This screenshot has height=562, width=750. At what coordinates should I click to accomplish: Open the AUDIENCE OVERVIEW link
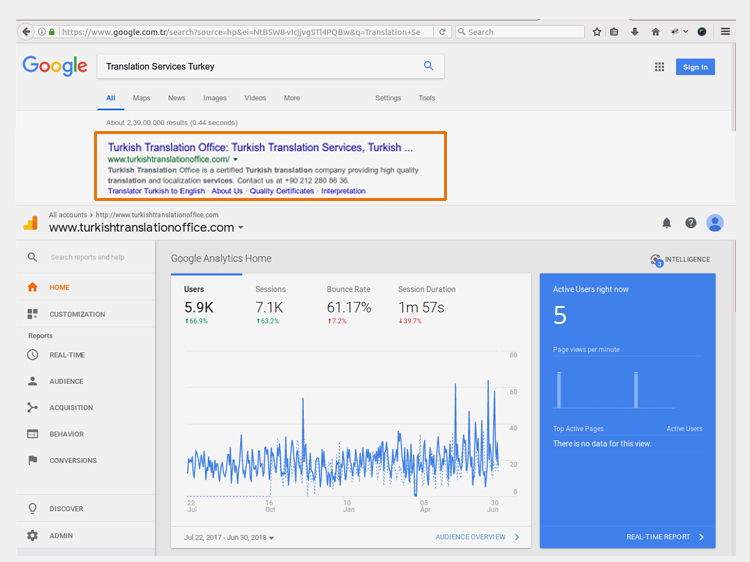(477, 537)
